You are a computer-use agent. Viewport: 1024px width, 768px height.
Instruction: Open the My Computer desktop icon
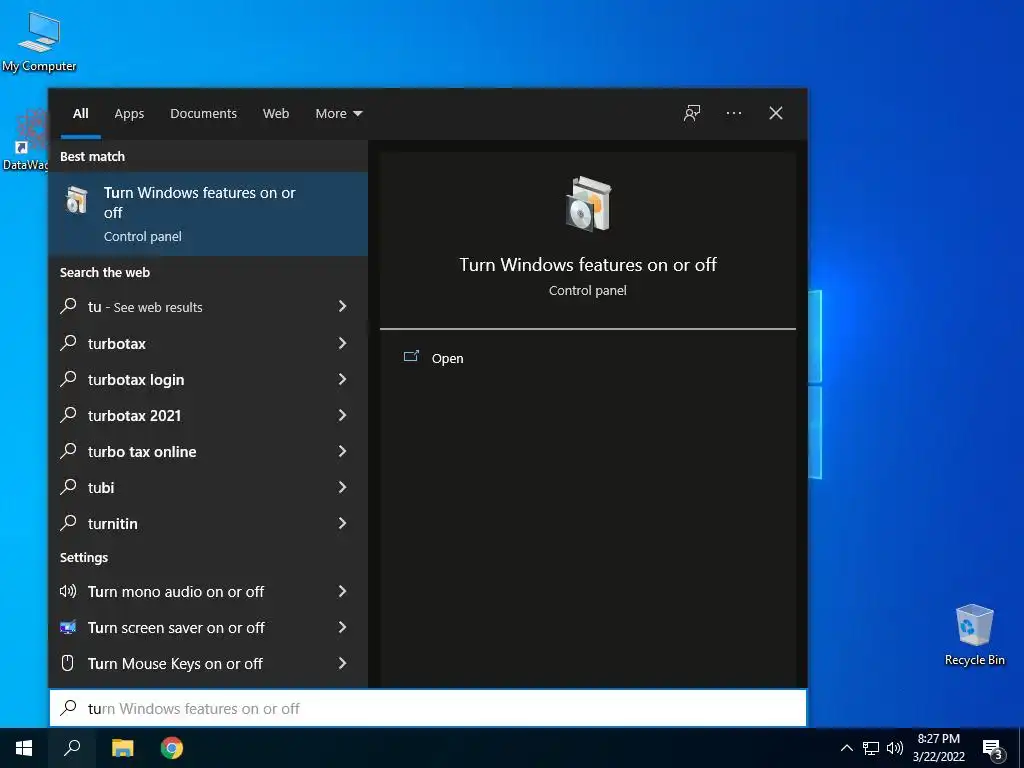pos(39,40)
